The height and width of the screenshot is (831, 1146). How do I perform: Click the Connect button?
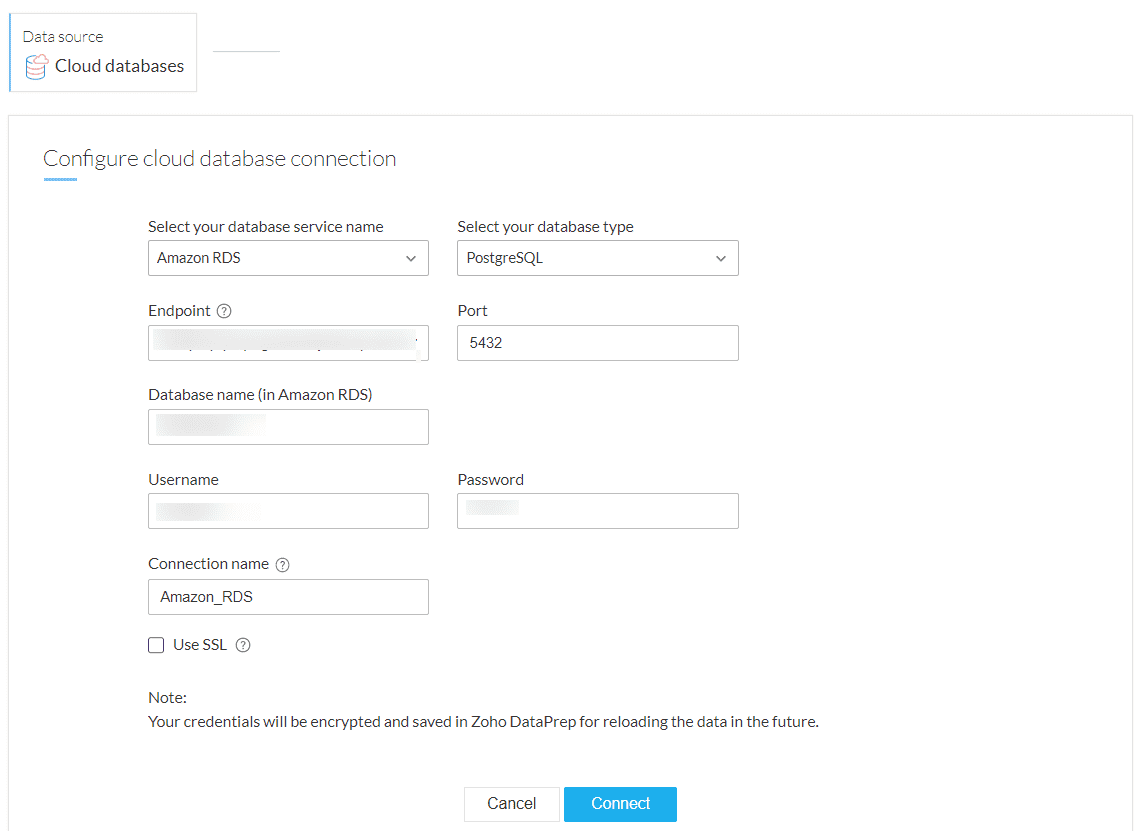[x=620, y=804]
